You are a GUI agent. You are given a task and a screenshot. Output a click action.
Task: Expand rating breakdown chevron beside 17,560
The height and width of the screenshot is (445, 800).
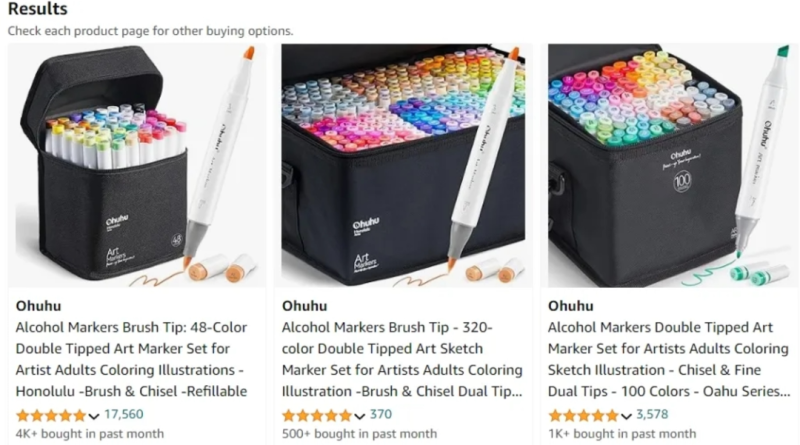point(94,416)
